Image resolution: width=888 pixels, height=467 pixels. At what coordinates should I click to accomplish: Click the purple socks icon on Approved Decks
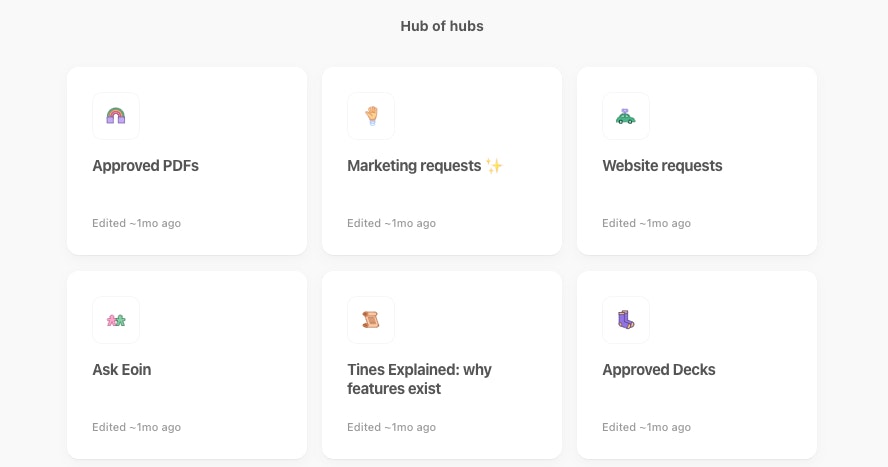tap(625, 320)
